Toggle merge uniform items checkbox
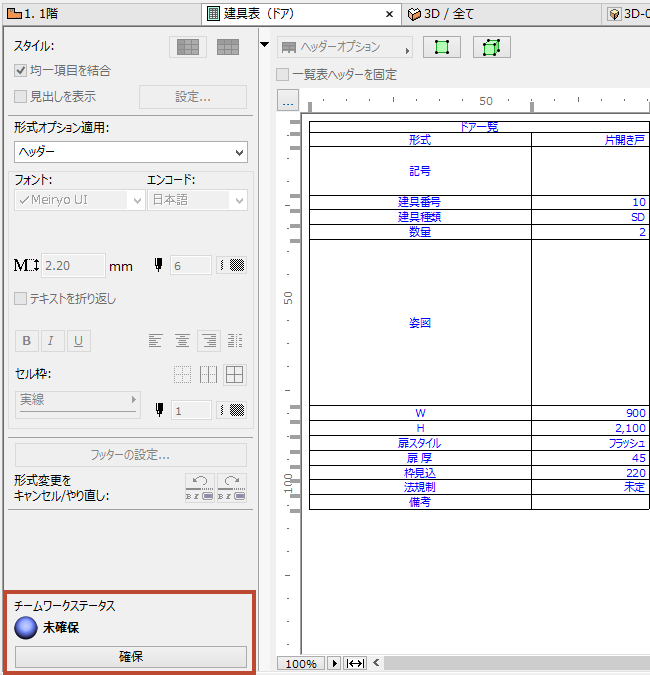The width and height of the screenshot is (650, 675). pos(20,70)
